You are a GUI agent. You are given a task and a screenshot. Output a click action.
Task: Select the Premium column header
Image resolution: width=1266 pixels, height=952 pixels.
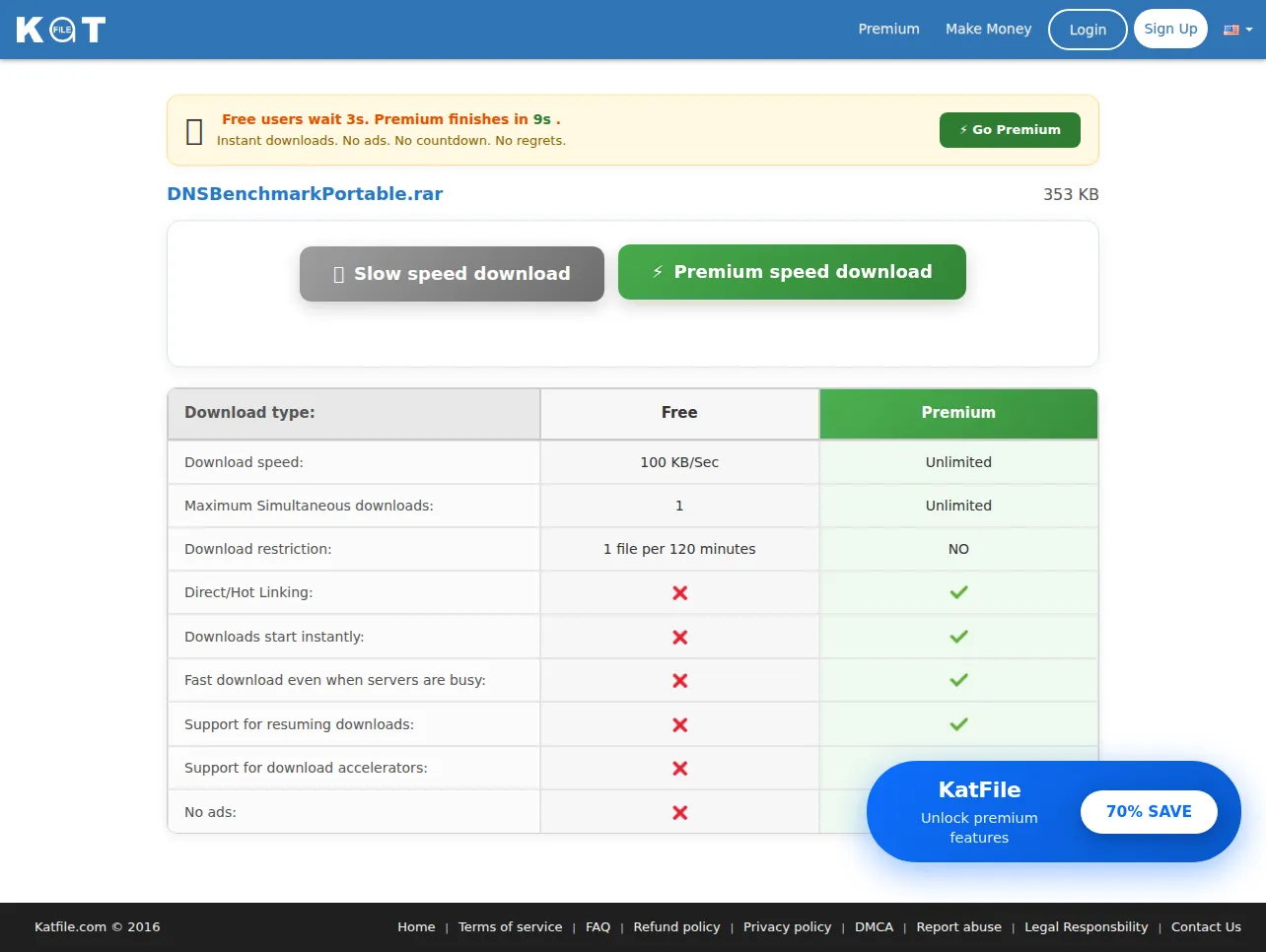point(958,413)
